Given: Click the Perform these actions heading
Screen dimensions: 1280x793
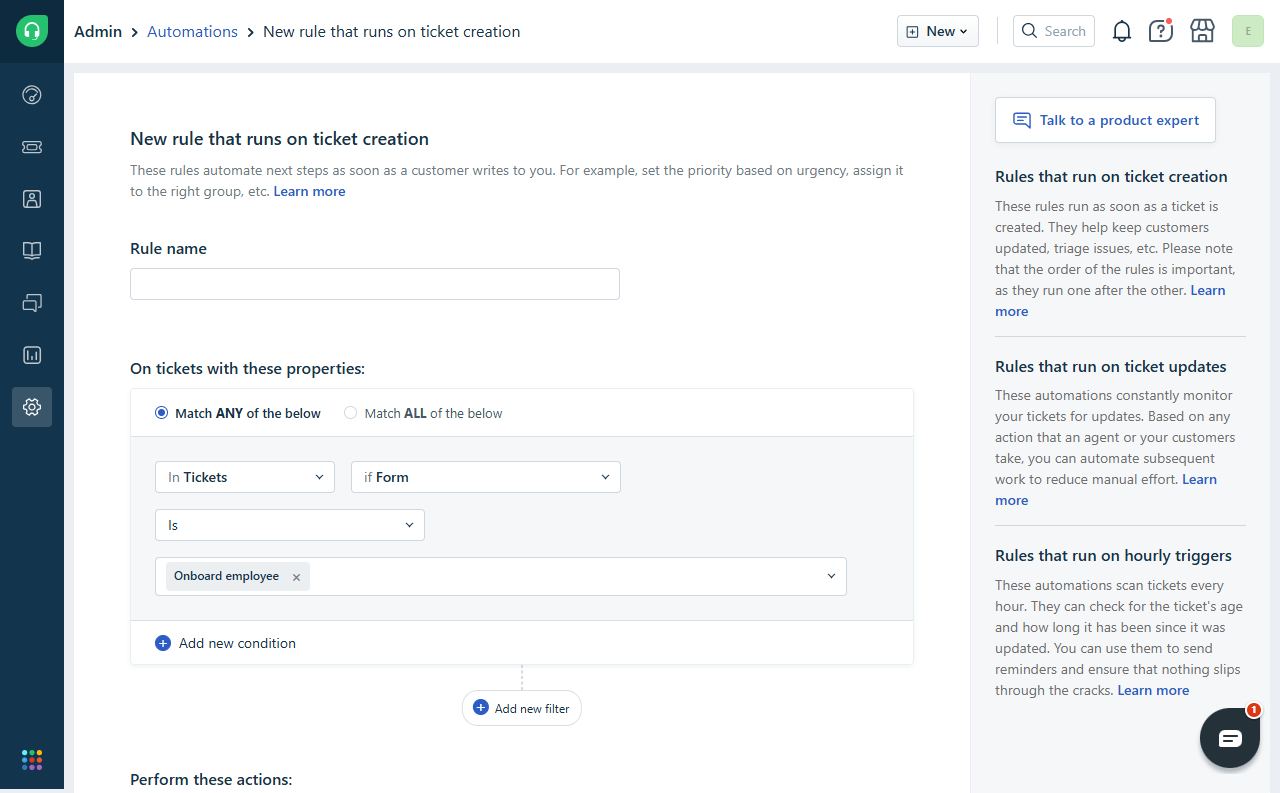Looking at the screenshot, I should (x=211, y=779).
